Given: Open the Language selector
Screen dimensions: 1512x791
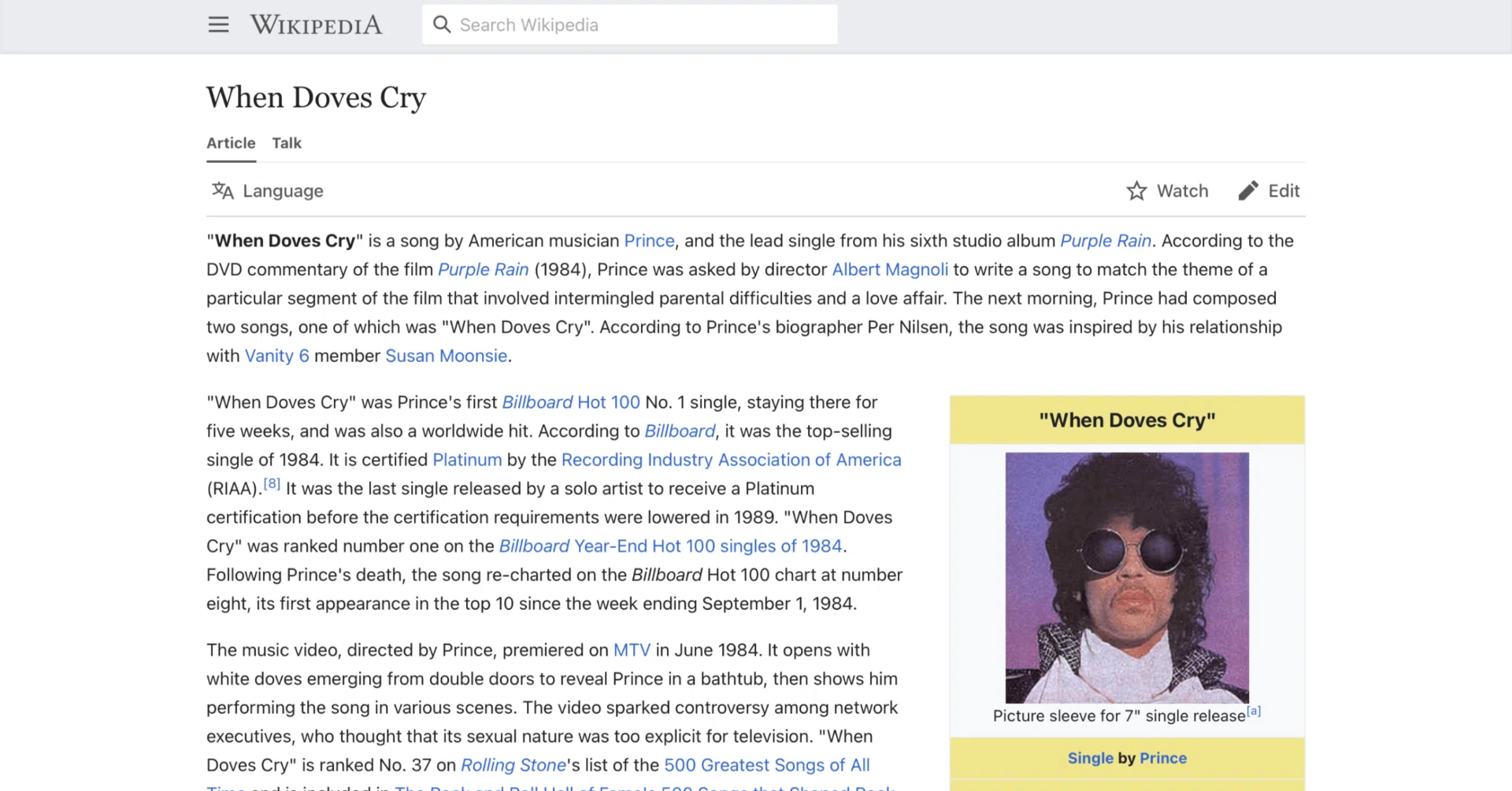Looking at the screenshot, I should (x=268, y=190).
